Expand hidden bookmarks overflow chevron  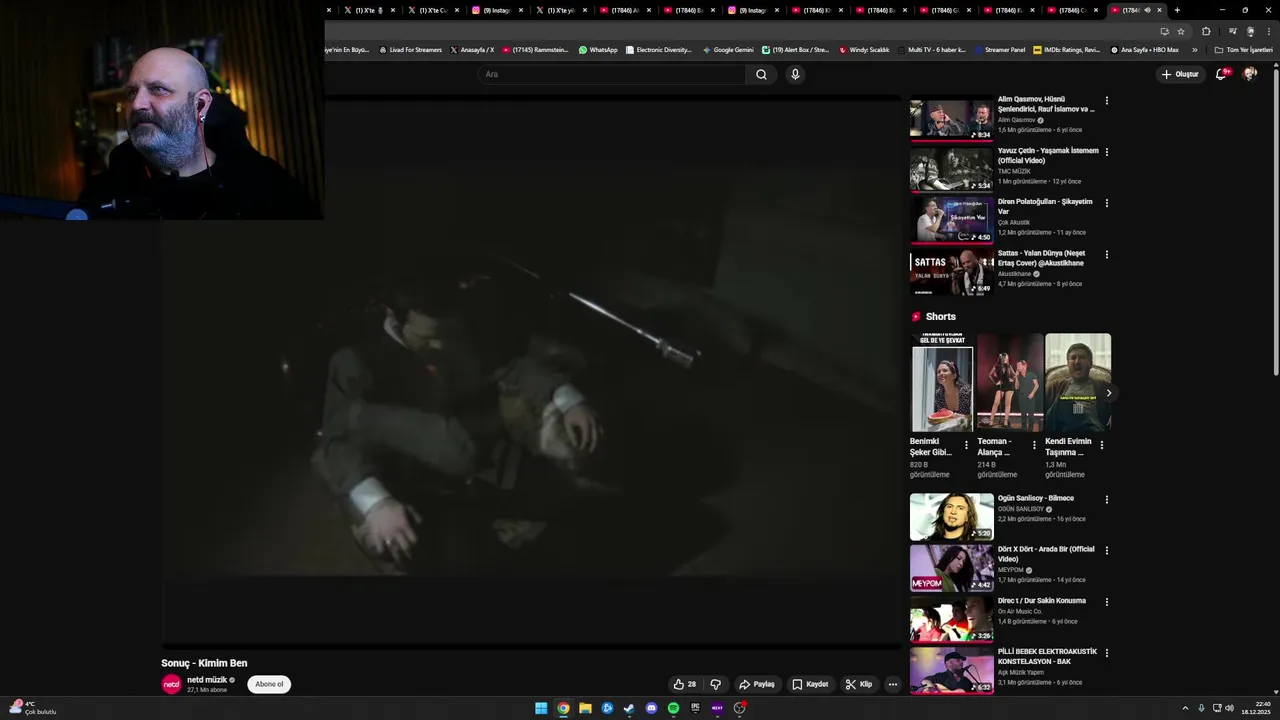(x=1194, y=50)
